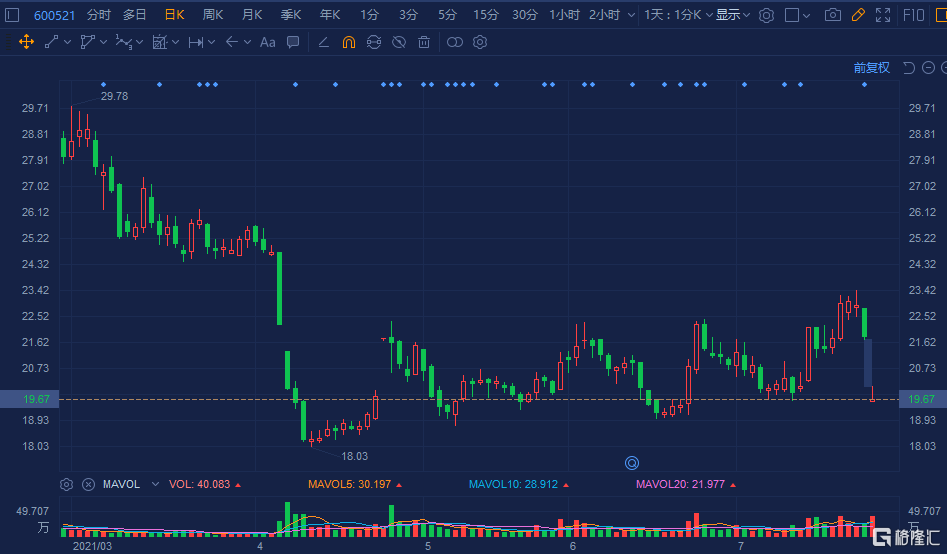
Task: Expand the MAVOL indicator dropdown
Action: pyautogui.click(x=155, y=484)
